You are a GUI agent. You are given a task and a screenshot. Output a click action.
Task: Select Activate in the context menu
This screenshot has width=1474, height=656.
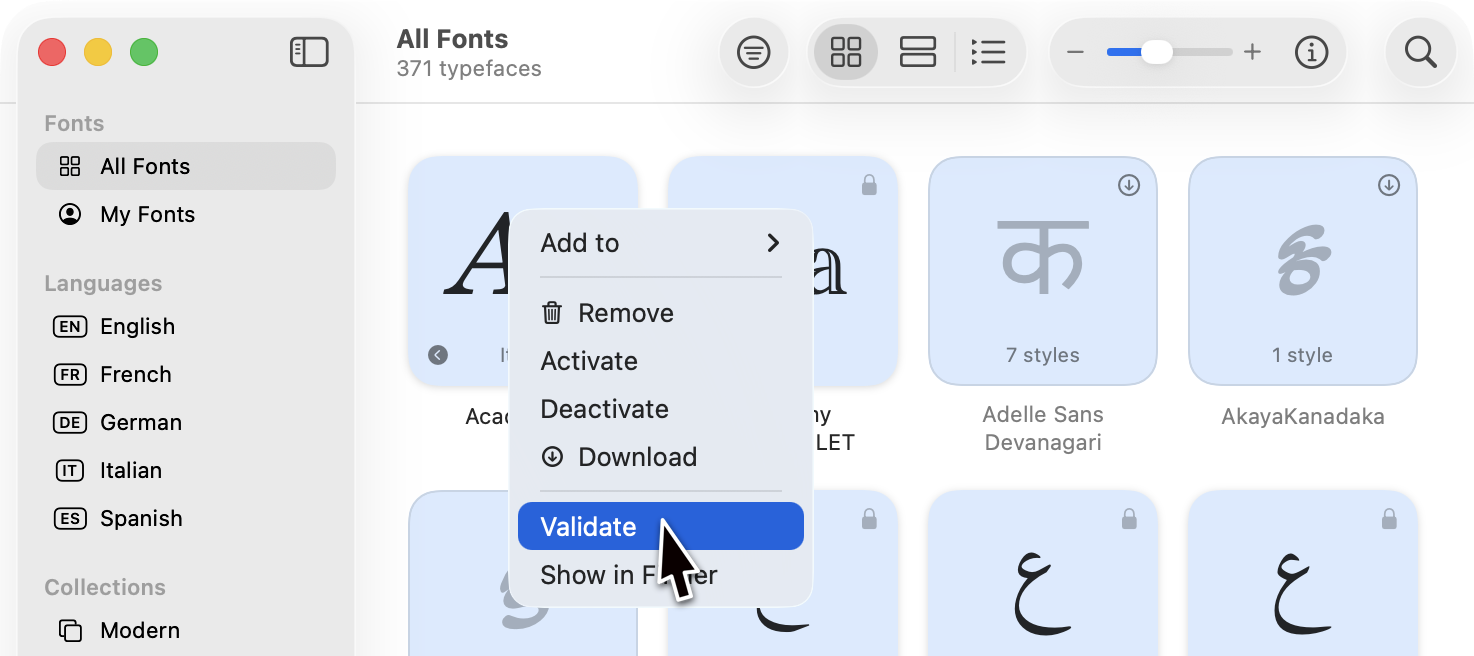589,361
